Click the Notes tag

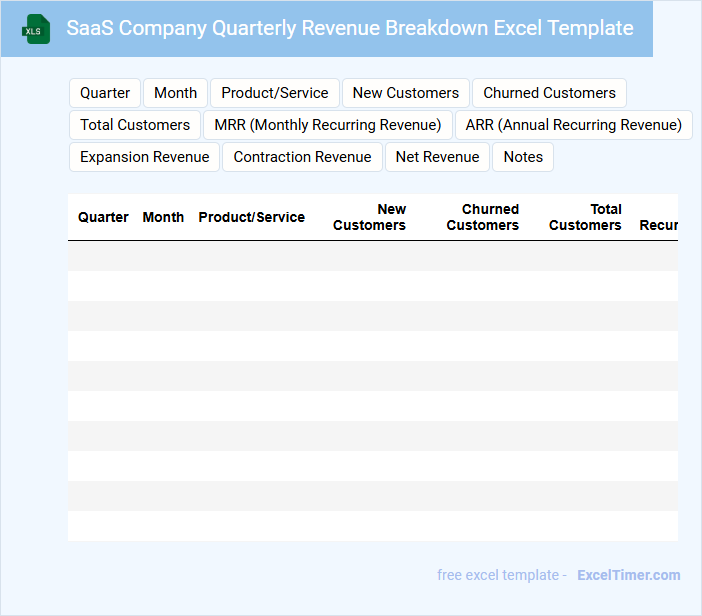pyautogui.click(x=523, y=157)
